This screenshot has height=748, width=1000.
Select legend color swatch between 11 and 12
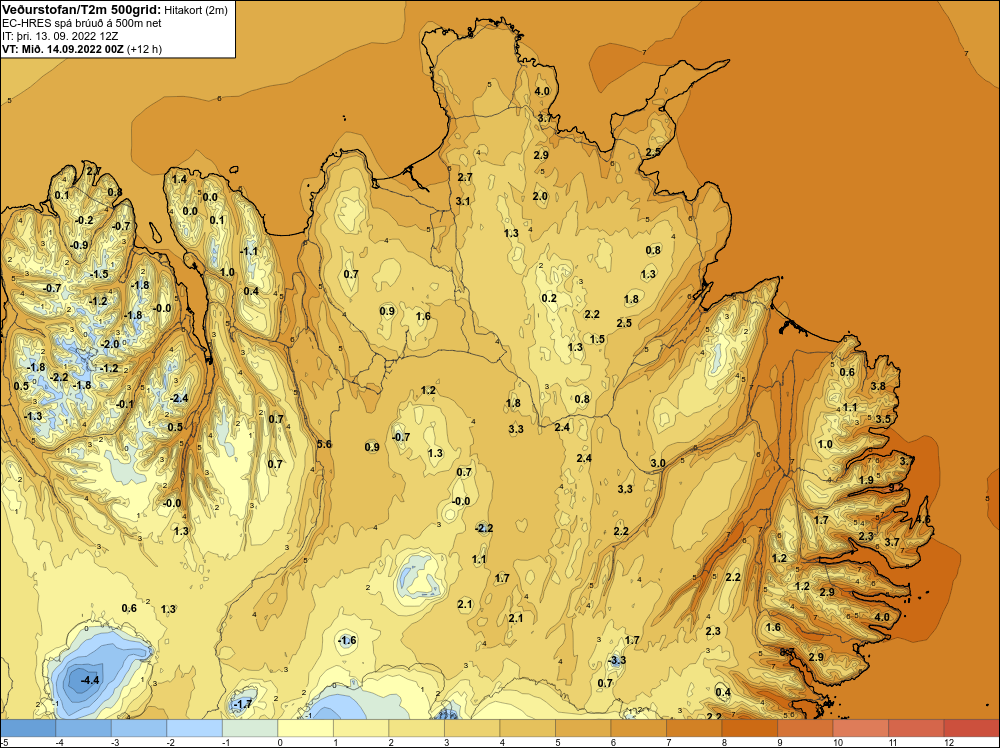point(915,728)
